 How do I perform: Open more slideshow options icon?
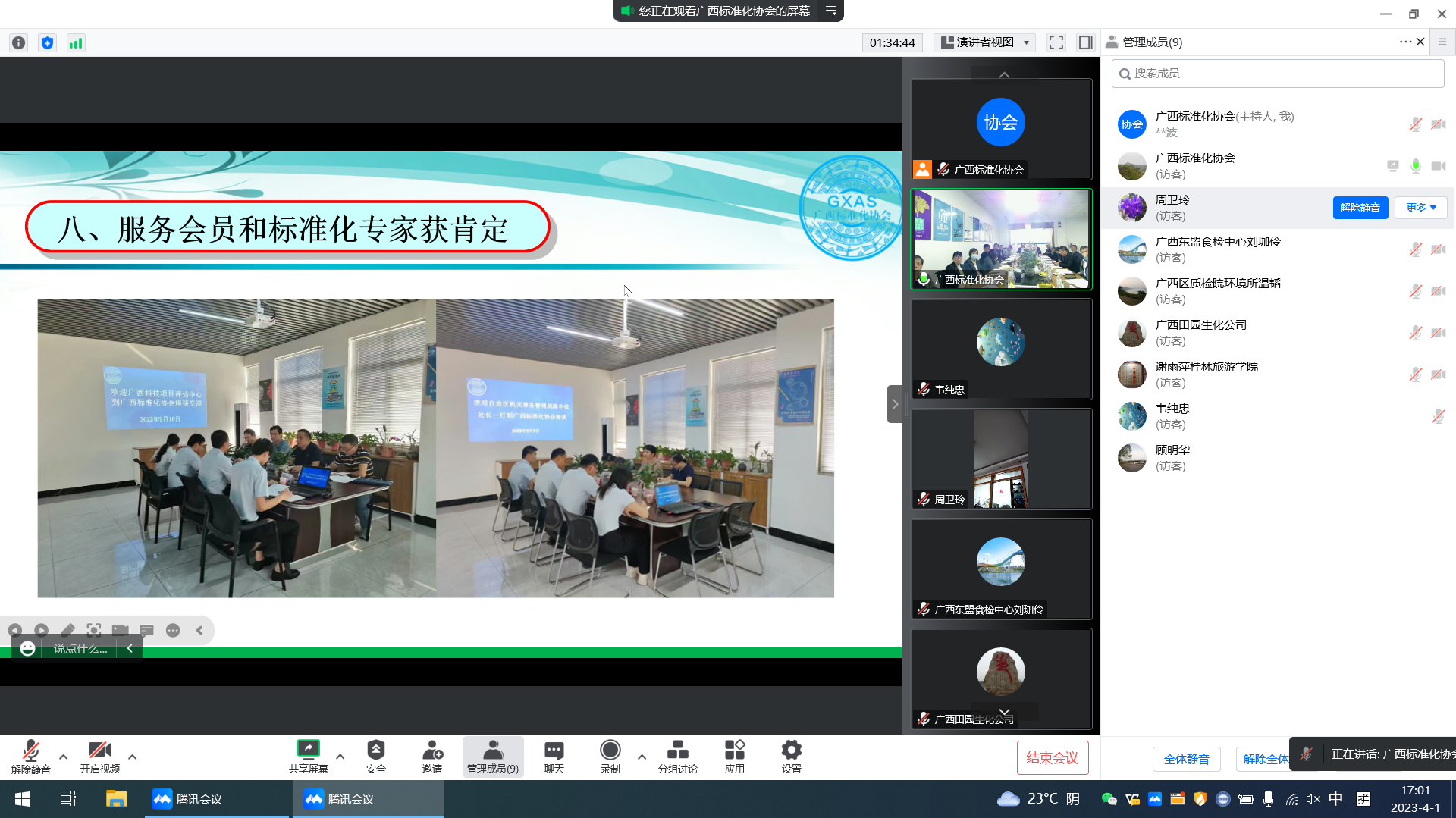click(173, 630)
